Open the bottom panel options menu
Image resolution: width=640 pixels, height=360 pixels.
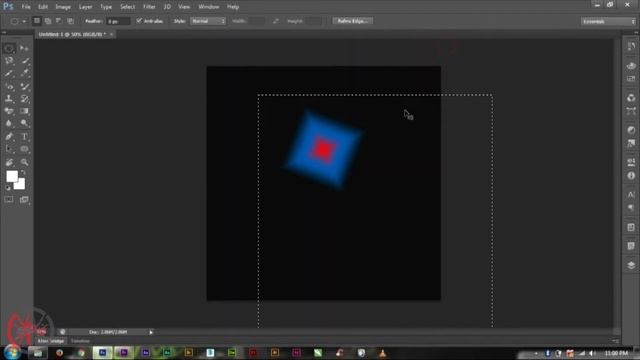(x=616, y=341)
